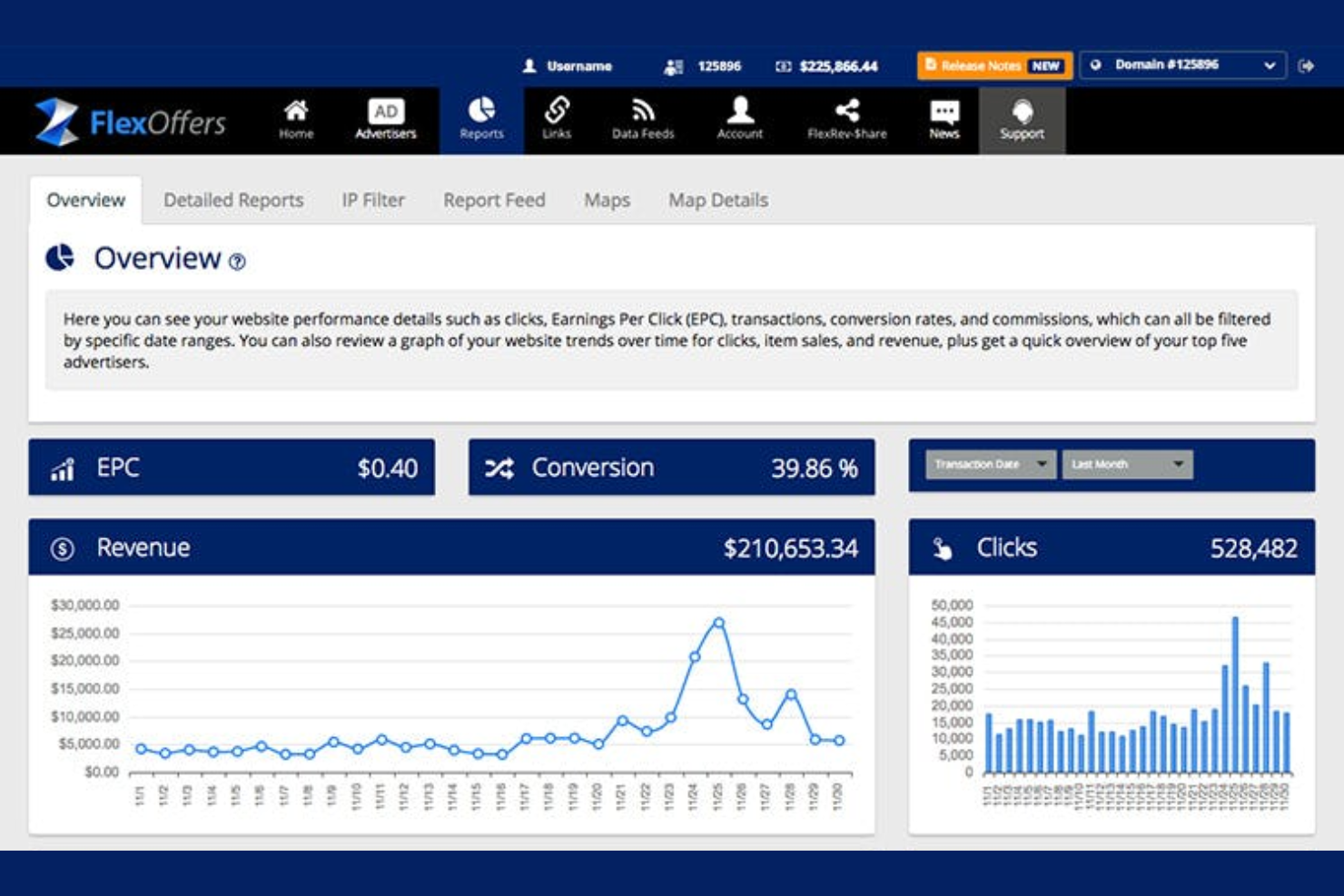
Task: Click the Conversion value 39.86 %
Action: pos(815,468)
